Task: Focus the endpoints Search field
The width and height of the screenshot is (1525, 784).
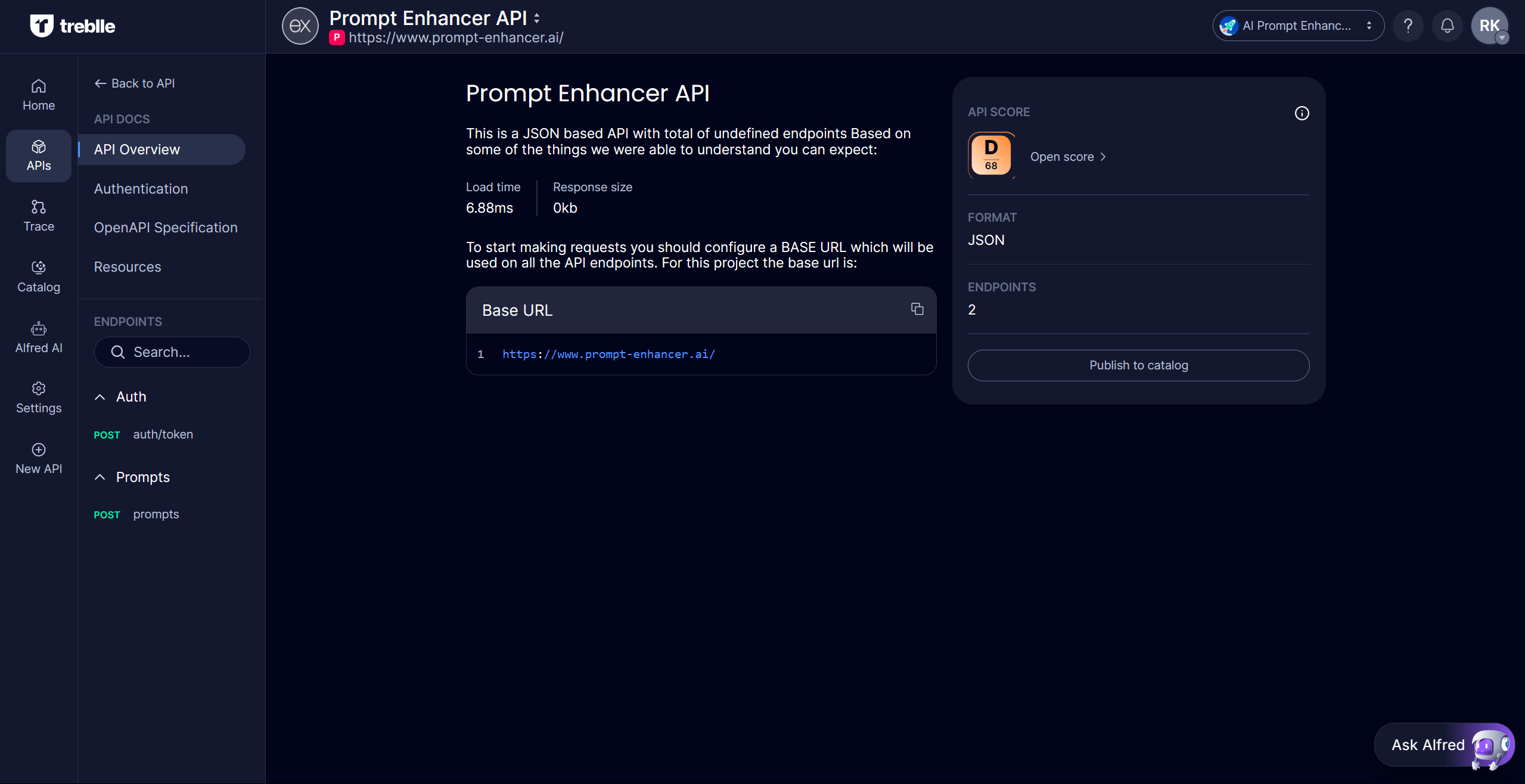Action: click(172, 352)
